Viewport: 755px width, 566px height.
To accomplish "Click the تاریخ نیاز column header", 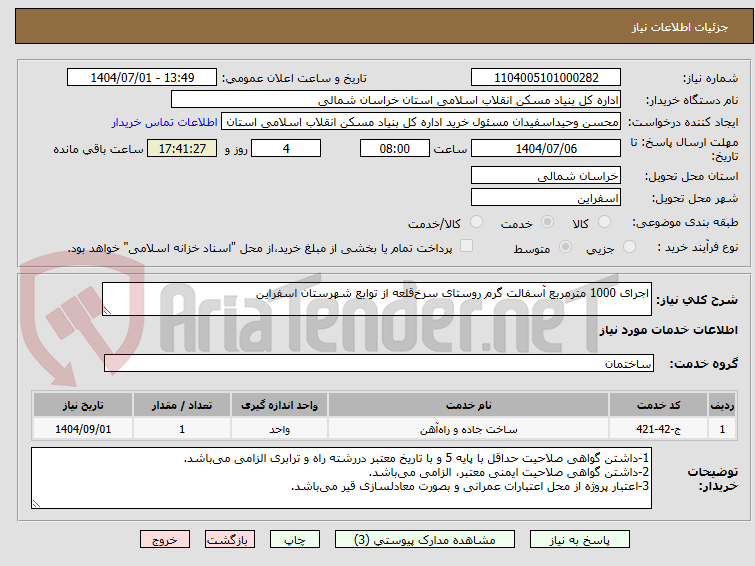I will point(83,405).
